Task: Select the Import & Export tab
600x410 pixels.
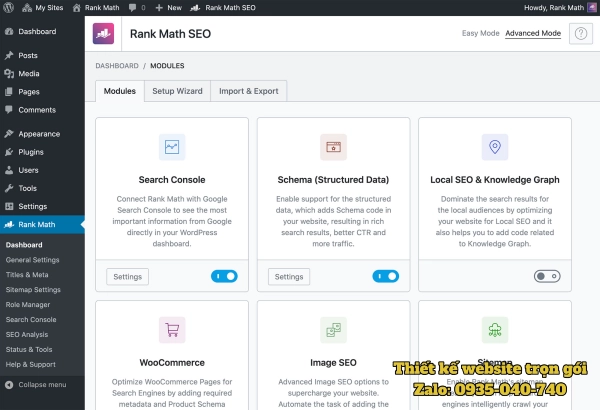Action: point(248,91)
